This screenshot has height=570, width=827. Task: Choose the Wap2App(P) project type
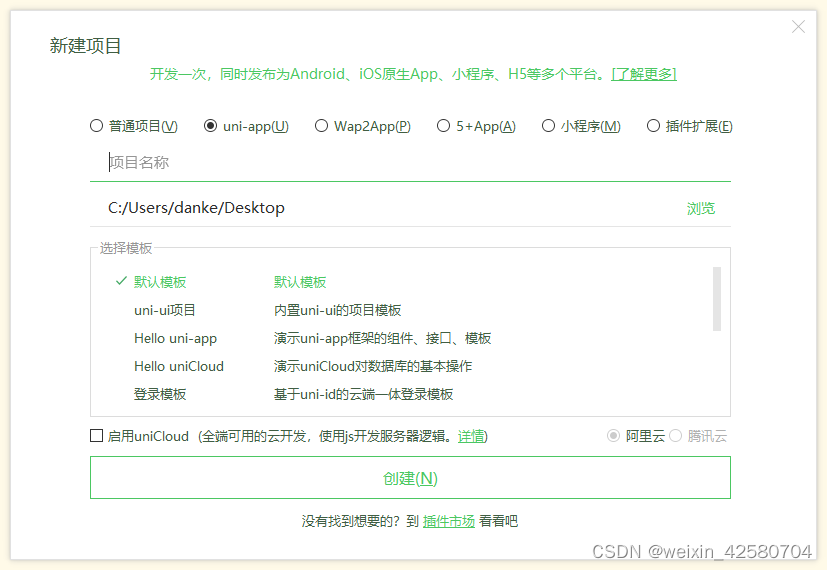click(363, 126)
